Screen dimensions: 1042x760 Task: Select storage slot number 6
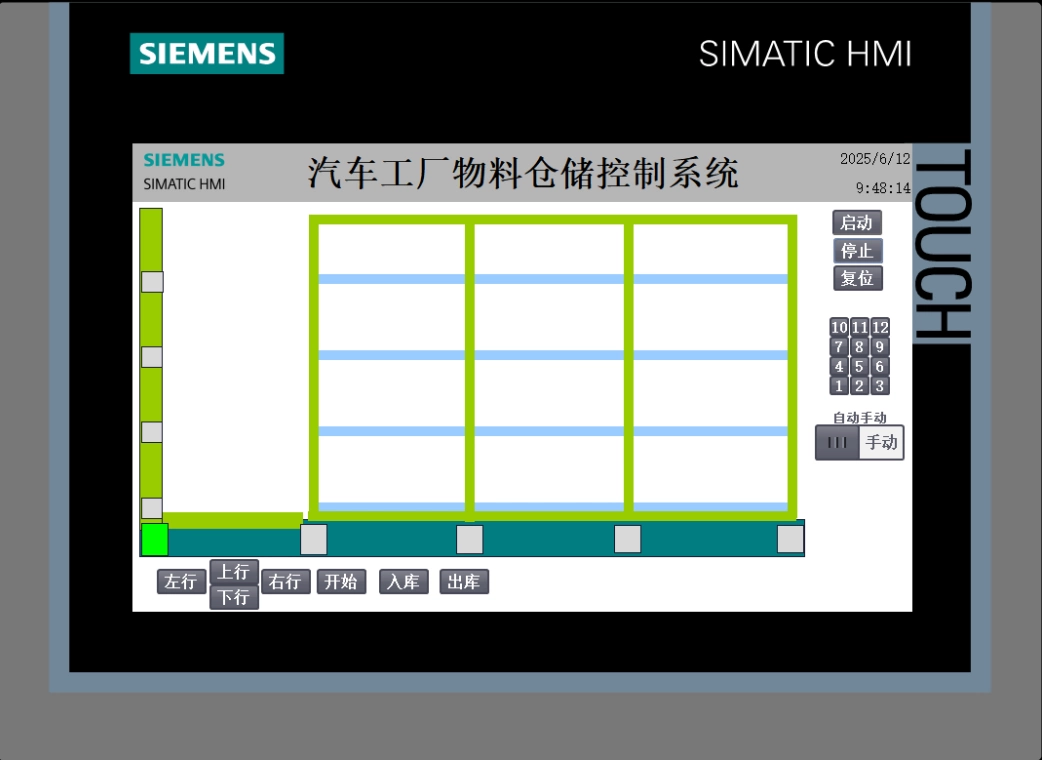pos(880,366)
